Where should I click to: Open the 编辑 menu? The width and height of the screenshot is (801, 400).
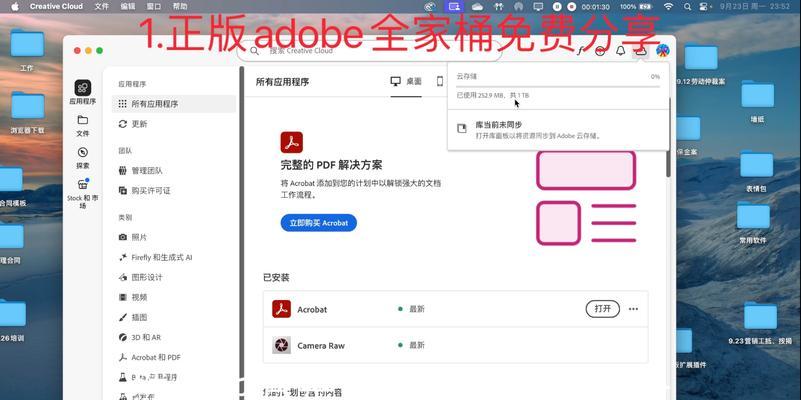(128, 7)
